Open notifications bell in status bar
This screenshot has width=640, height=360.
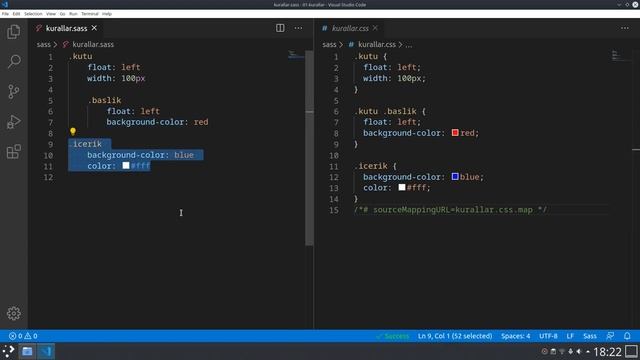coord(627,336)
